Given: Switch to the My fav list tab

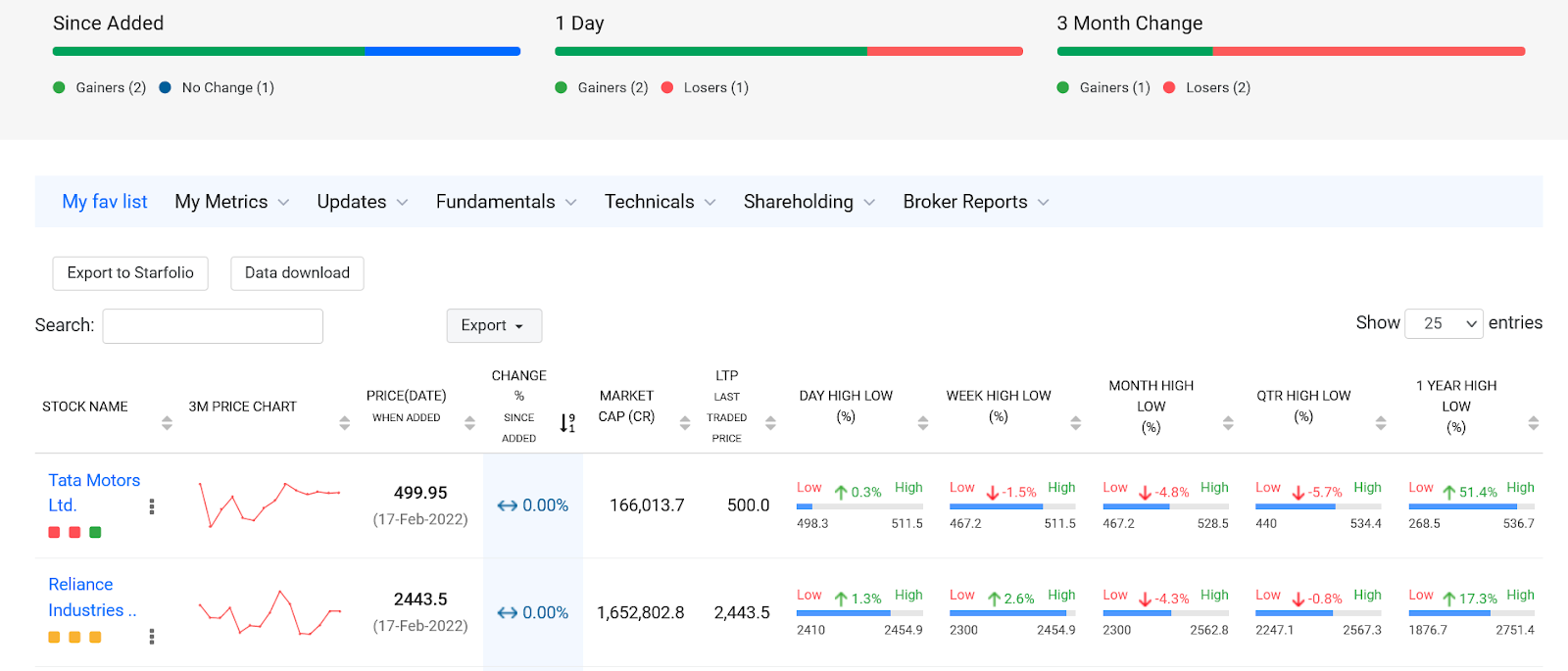Looking at the screenshot, I should (105, 202).
